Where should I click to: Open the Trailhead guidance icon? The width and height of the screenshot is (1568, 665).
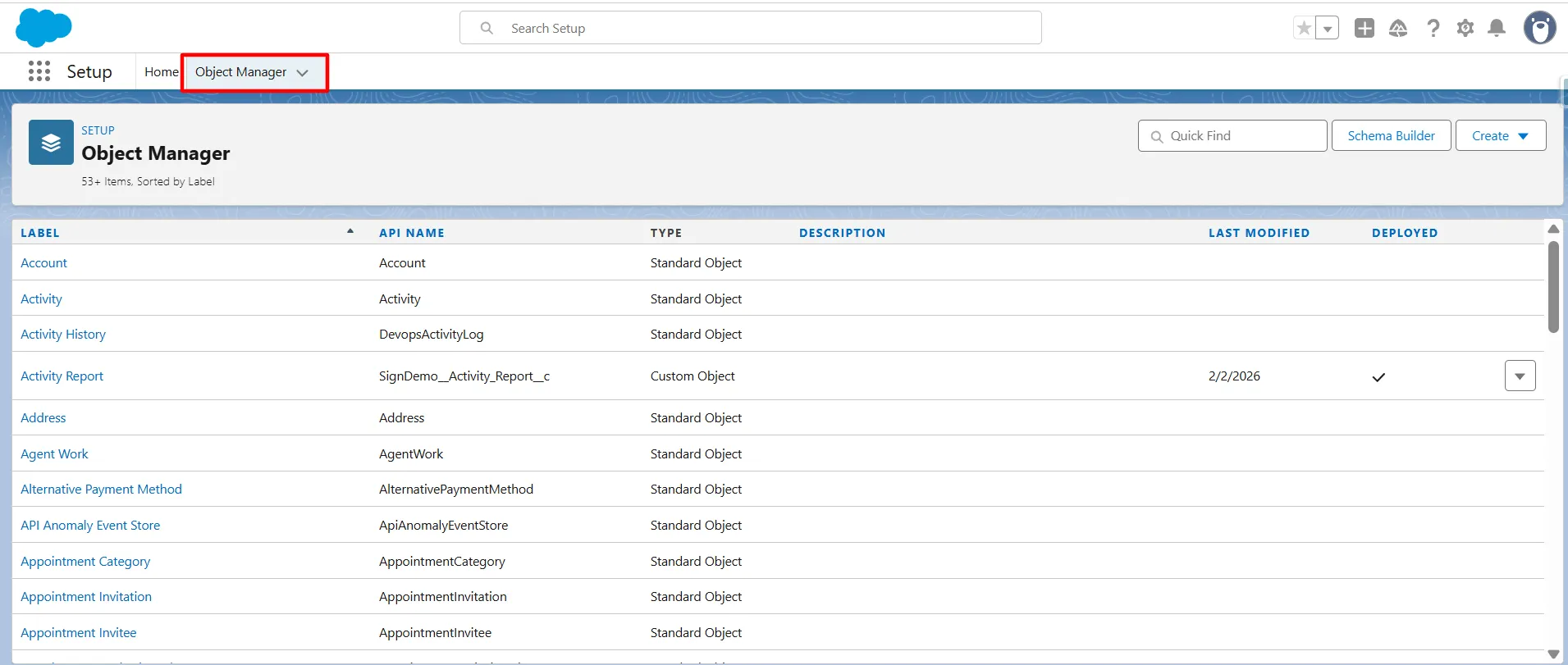[x=1398, y=29]
